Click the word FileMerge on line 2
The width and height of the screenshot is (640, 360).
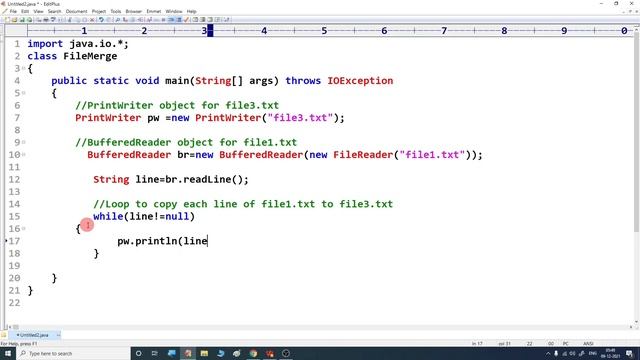[90, 56]
